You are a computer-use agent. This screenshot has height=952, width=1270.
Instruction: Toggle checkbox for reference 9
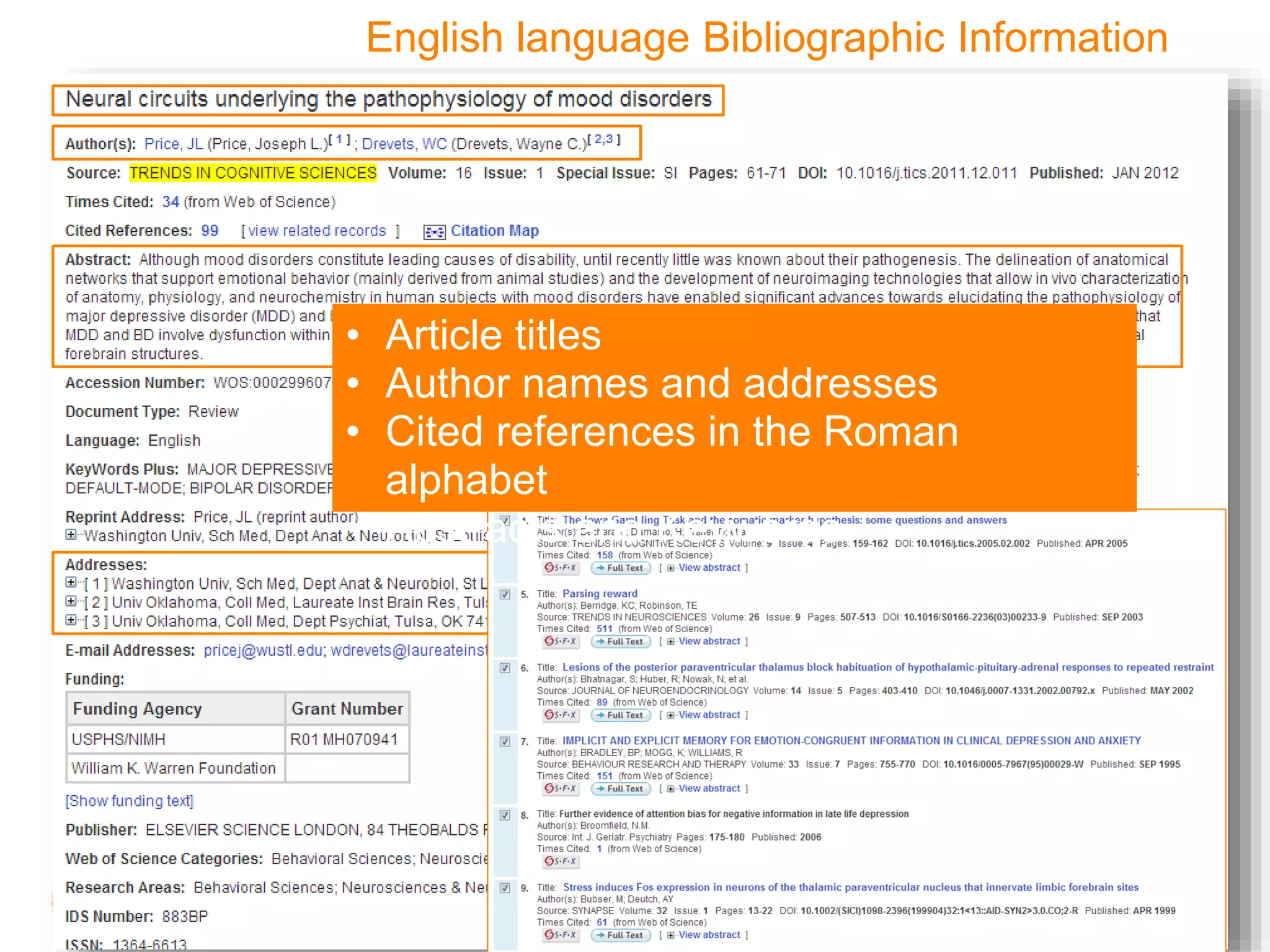click(x=505, y=888)
